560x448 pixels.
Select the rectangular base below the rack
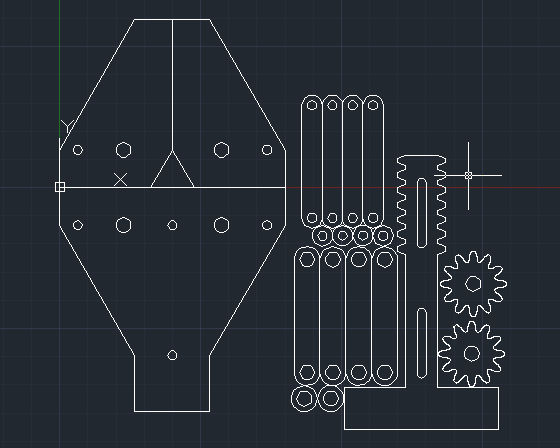421,408
